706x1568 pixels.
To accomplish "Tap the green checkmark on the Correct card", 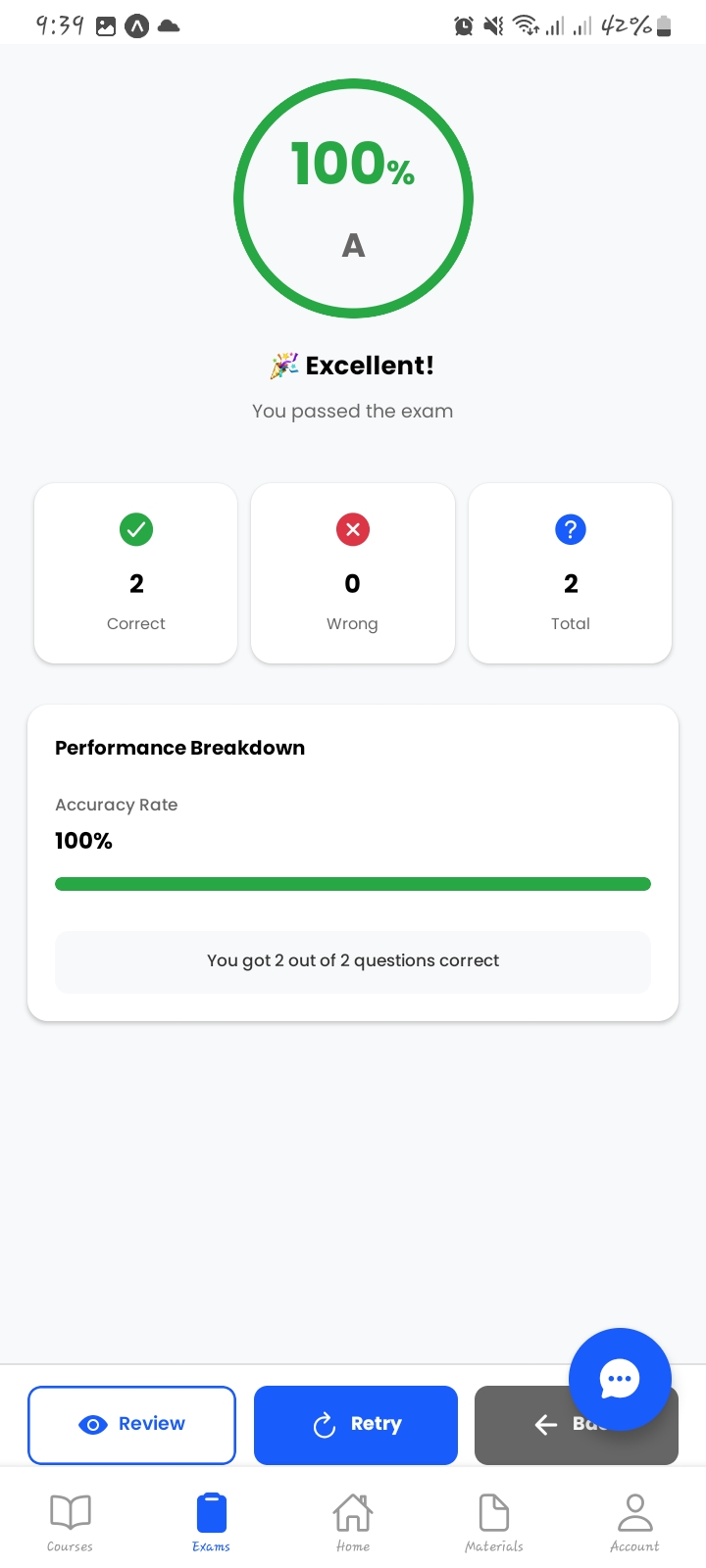I will pyautogui.click(x=135, y=529).
